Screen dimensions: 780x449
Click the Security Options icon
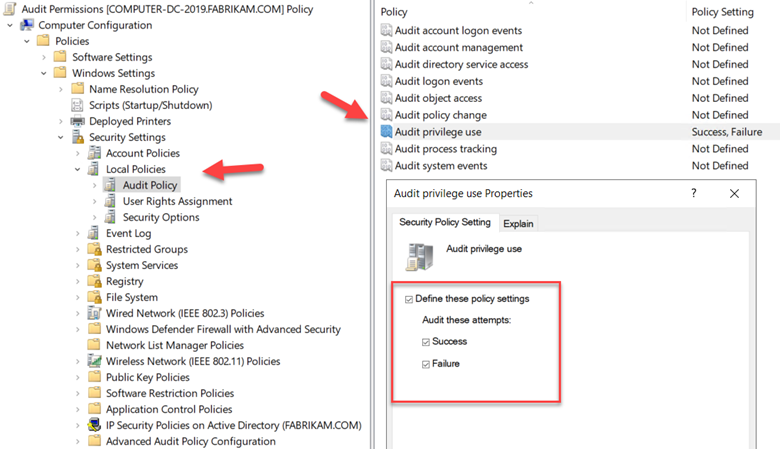point(110,217)
